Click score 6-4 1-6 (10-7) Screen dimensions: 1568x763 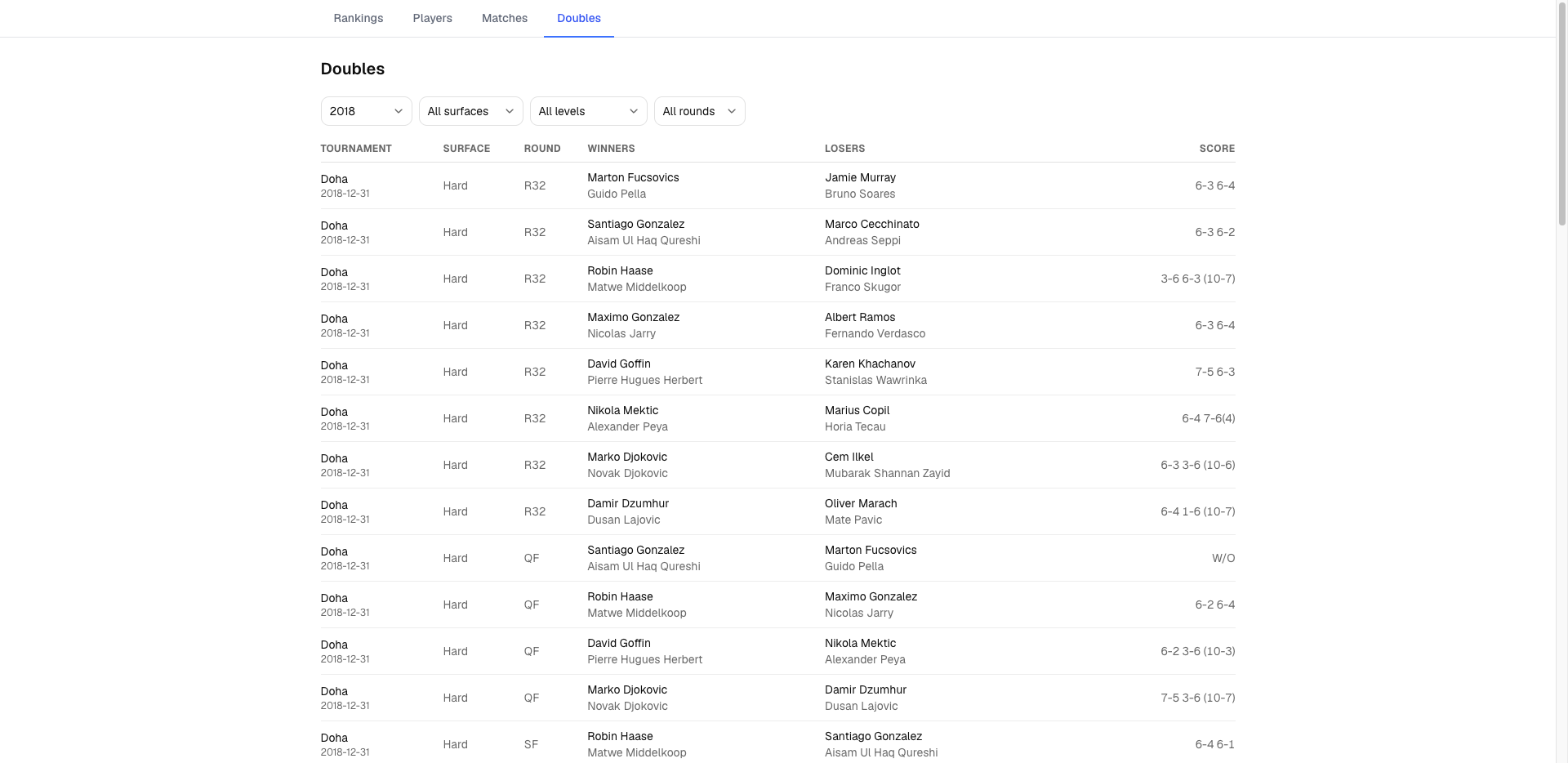click(x=1198, y=511)
